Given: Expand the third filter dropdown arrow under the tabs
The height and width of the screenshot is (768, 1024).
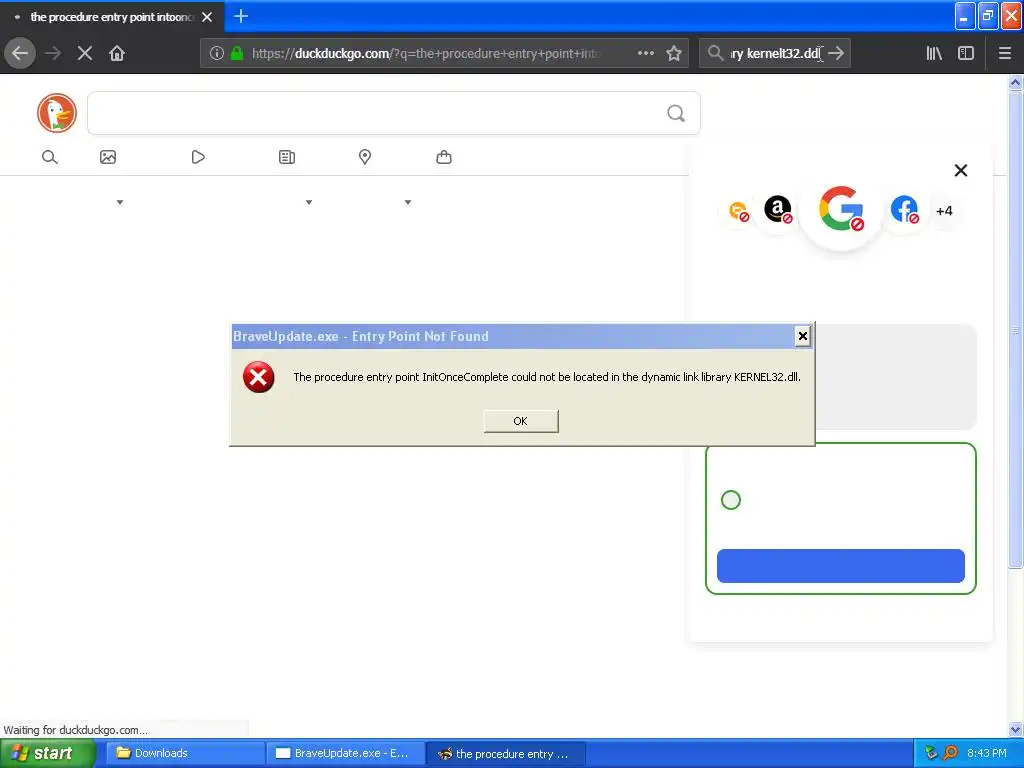Looking at the screenshot, I should click(408, 202).
